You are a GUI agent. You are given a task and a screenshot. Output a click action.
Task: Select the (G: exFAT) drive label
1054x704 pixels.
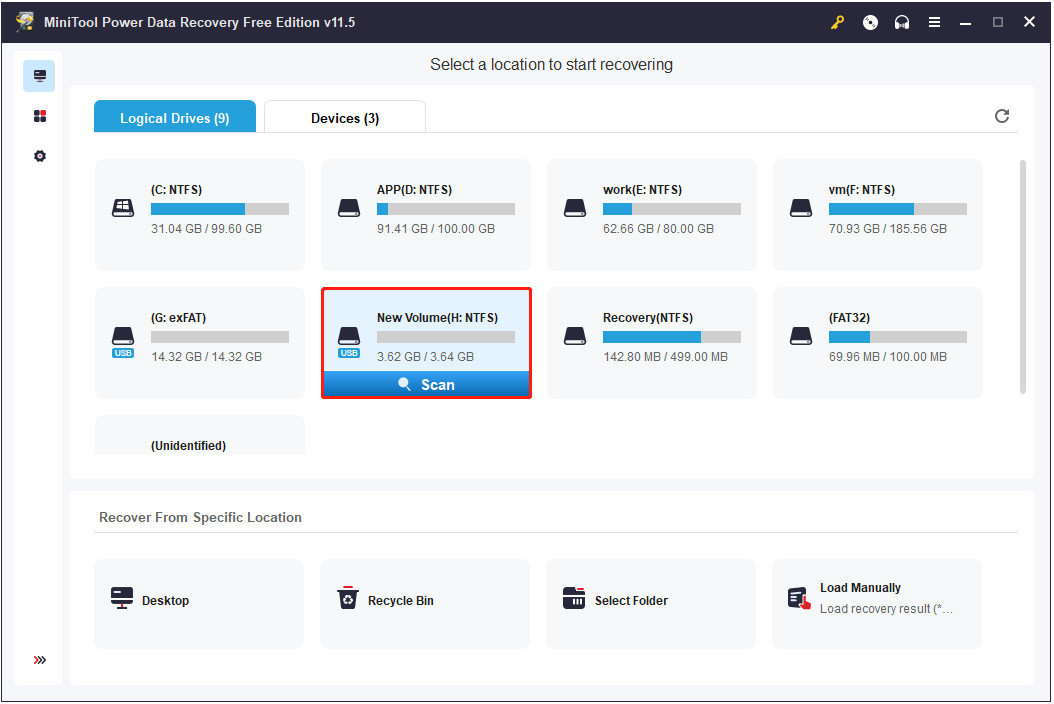pyautogui.click(x=178, y=317)
